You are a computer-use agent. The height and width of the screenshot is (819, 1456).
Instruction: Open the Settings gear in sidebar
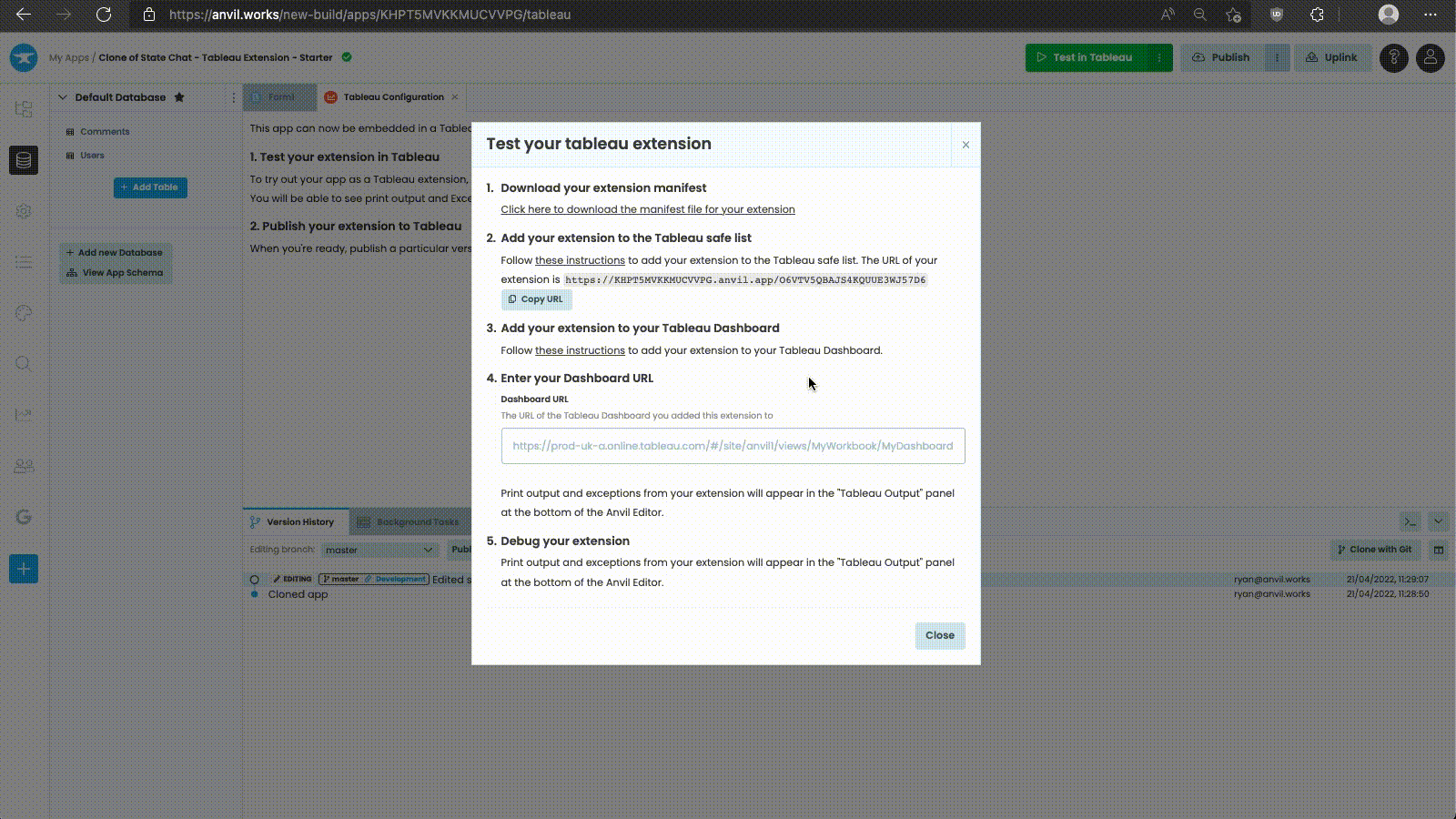coord(24,211)
